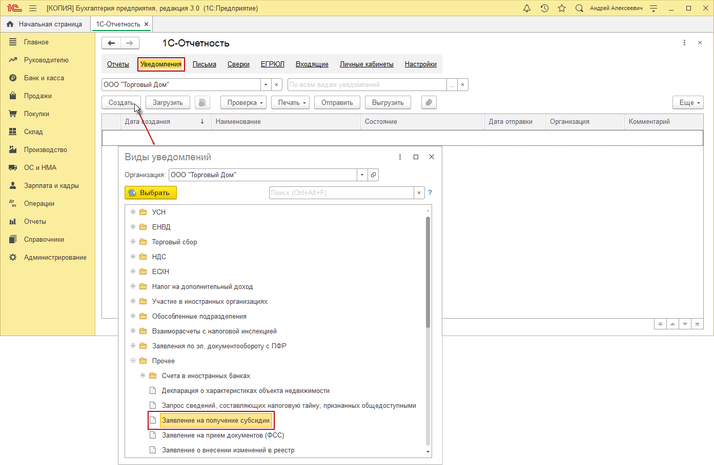Open the organization field link icon in dialog
The width and height of the screenshot is (714, 465).
374,175
